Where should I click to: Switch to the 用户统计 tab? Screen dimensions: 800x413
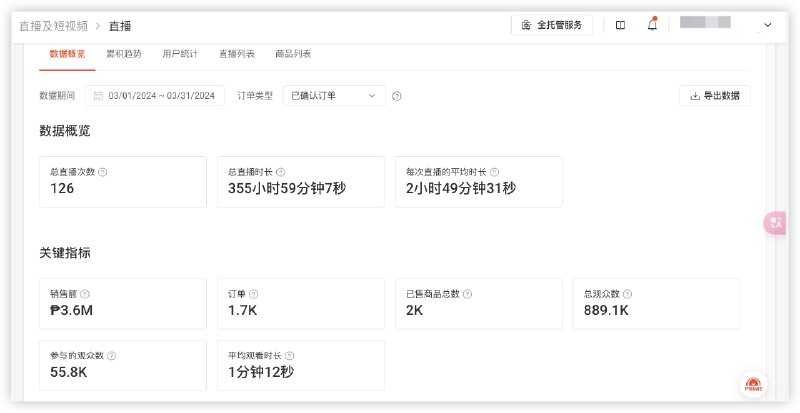tap(180, 54)
